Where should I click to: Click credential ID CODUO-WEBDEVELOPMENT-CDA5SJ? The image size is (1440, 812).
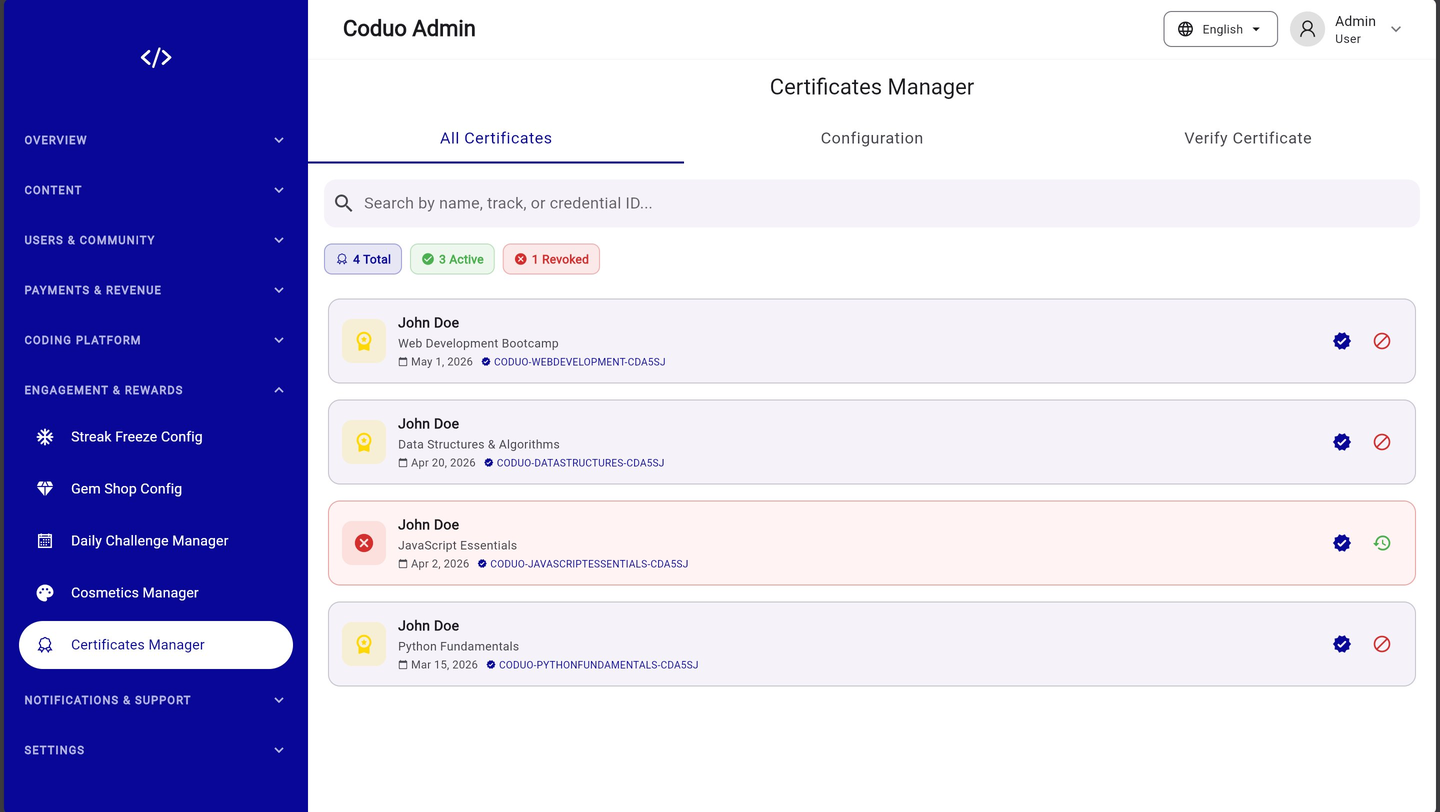(x=579, y=362)
